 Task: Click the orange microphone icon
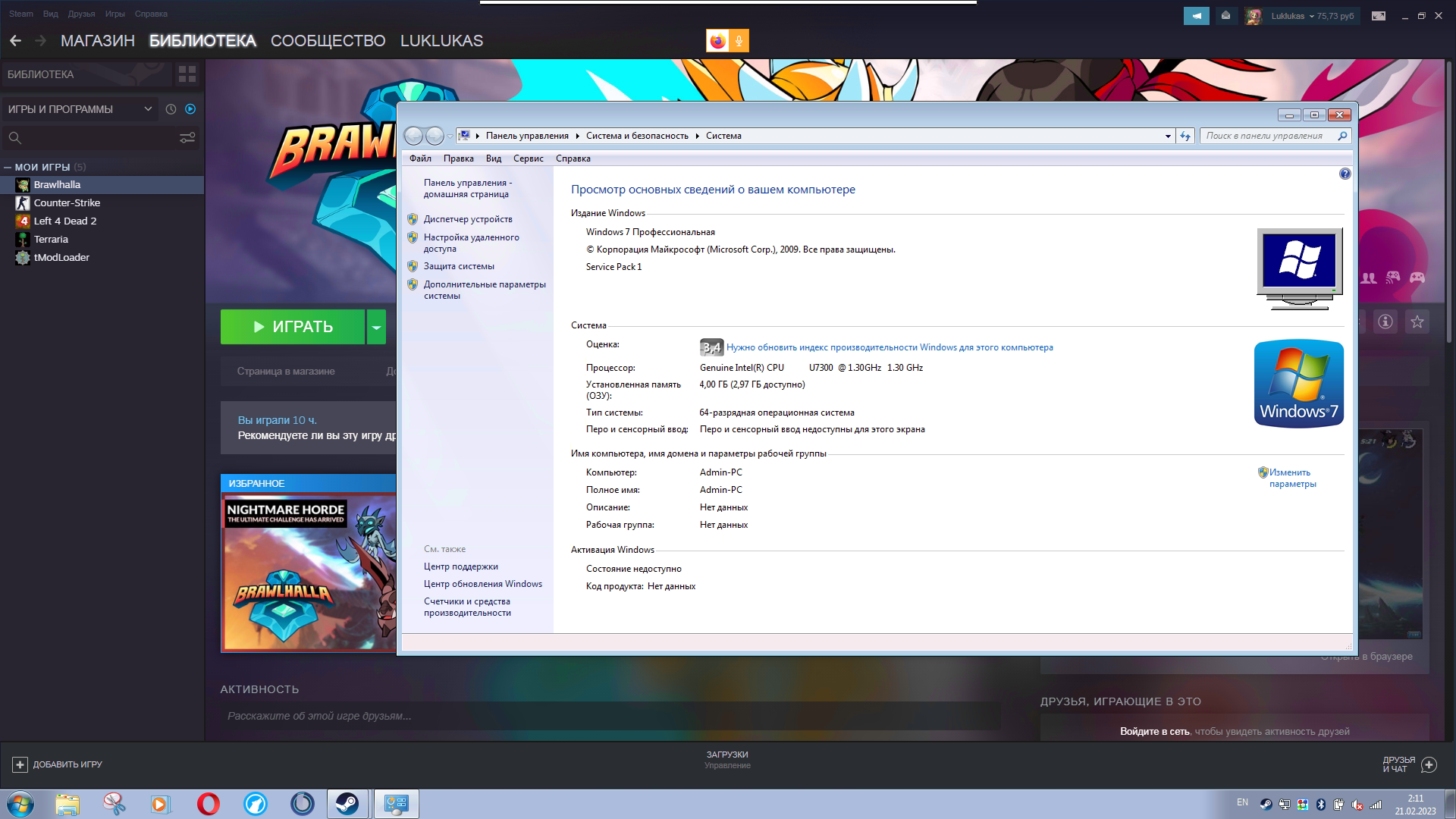click(x=739, y=41)
